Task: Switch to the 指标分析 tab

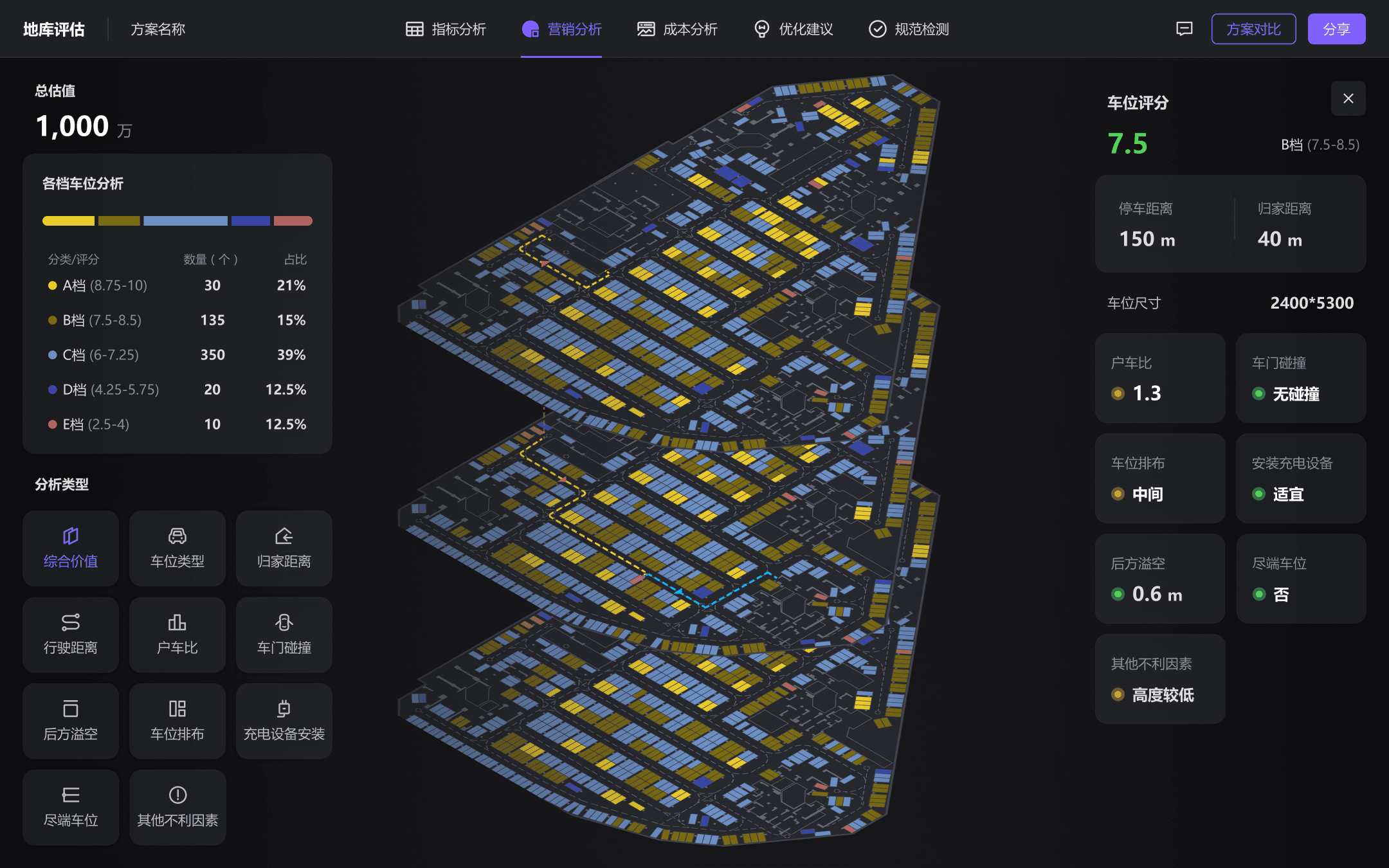Action: tap(446, 29)
